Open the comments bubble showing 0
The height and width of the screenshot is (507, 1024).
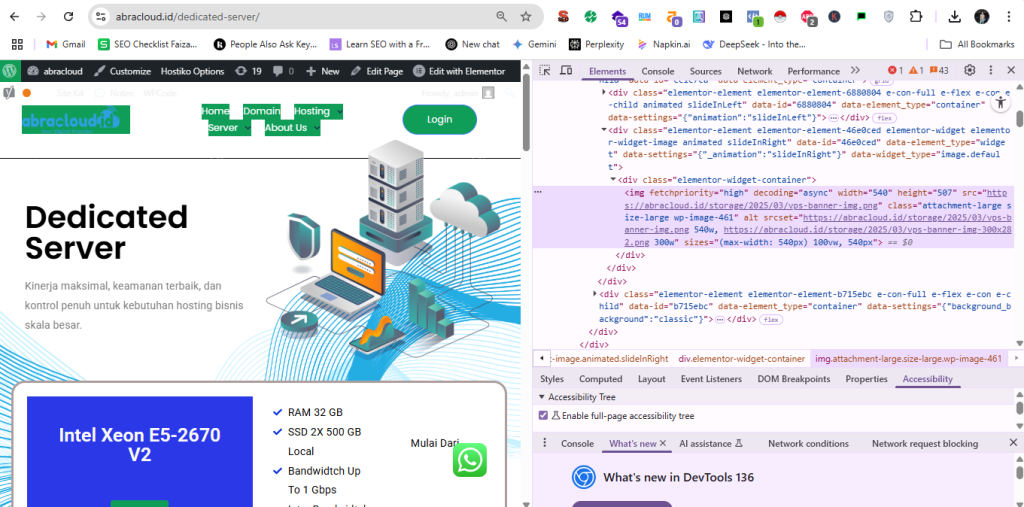point(283,71)
